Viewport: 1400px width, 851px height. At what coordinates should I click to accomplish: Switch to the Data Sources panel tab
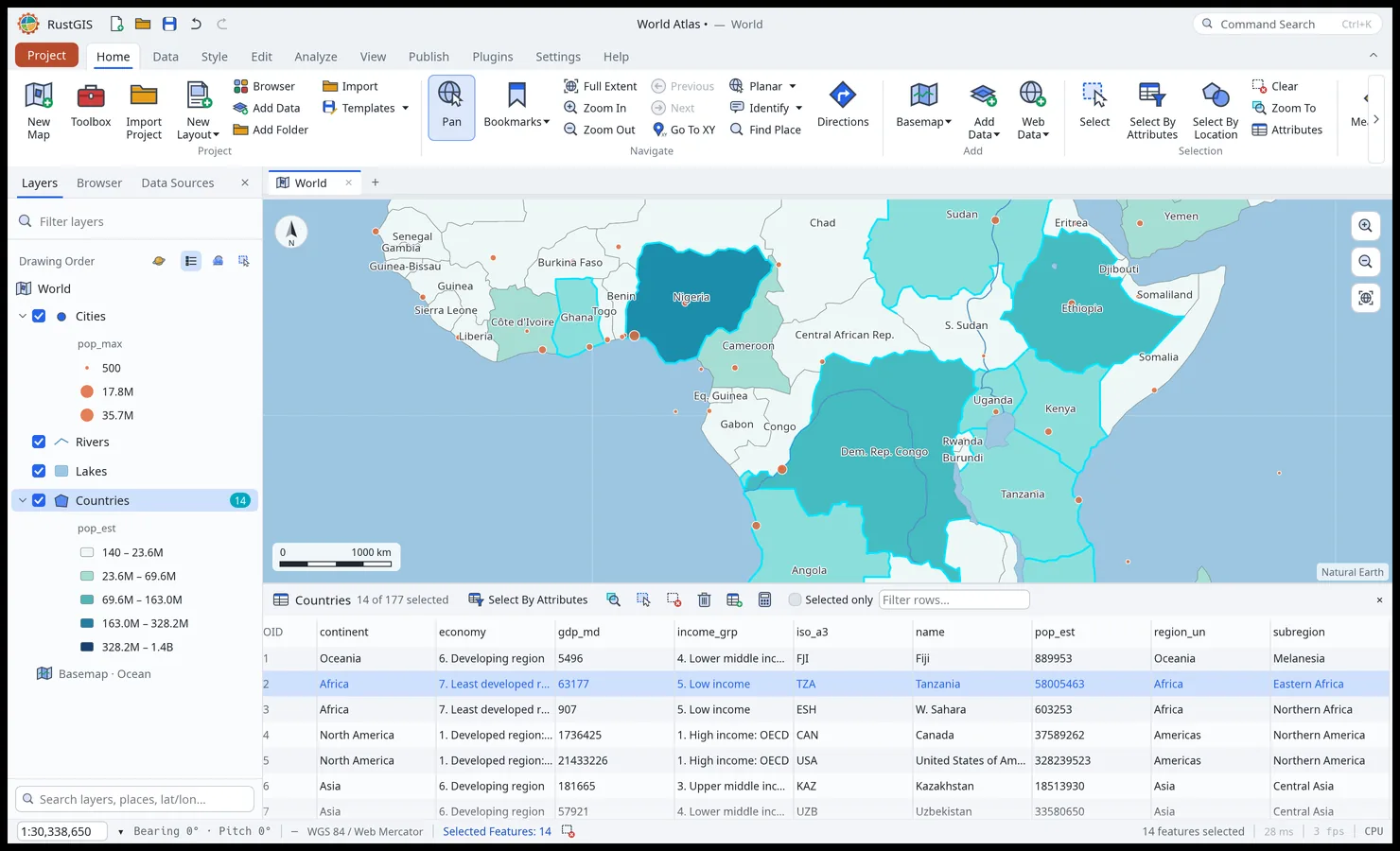pyautogui.click(x=178, y=182)
